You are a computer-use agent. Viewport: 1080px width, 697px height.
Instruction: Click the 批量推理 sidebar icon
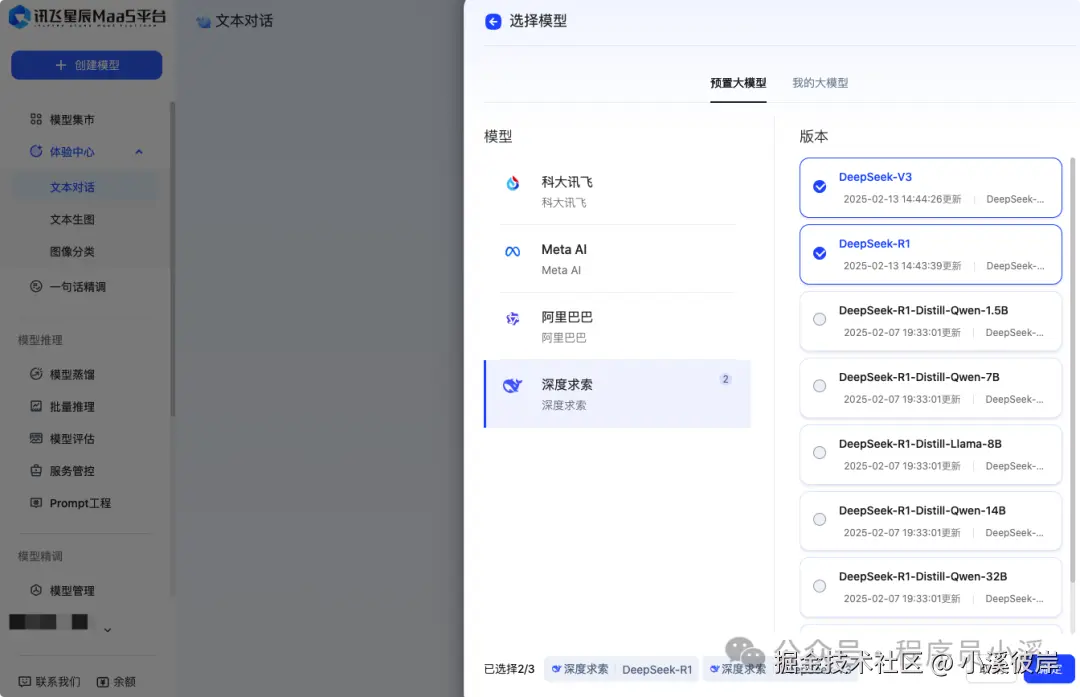36,406
